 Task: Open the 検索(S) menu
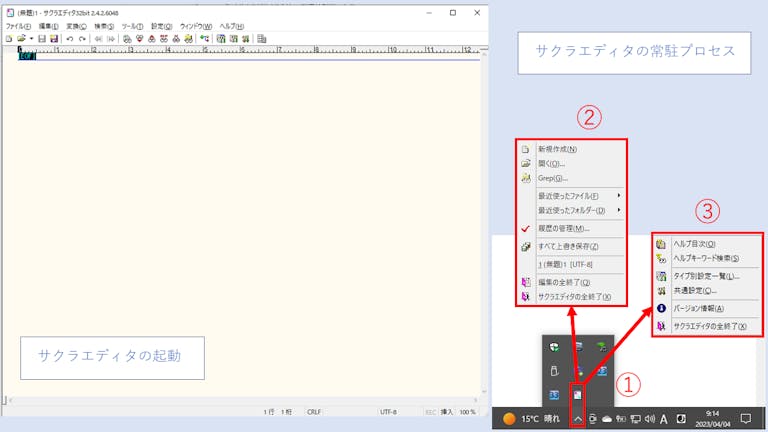tap(104, 26)
